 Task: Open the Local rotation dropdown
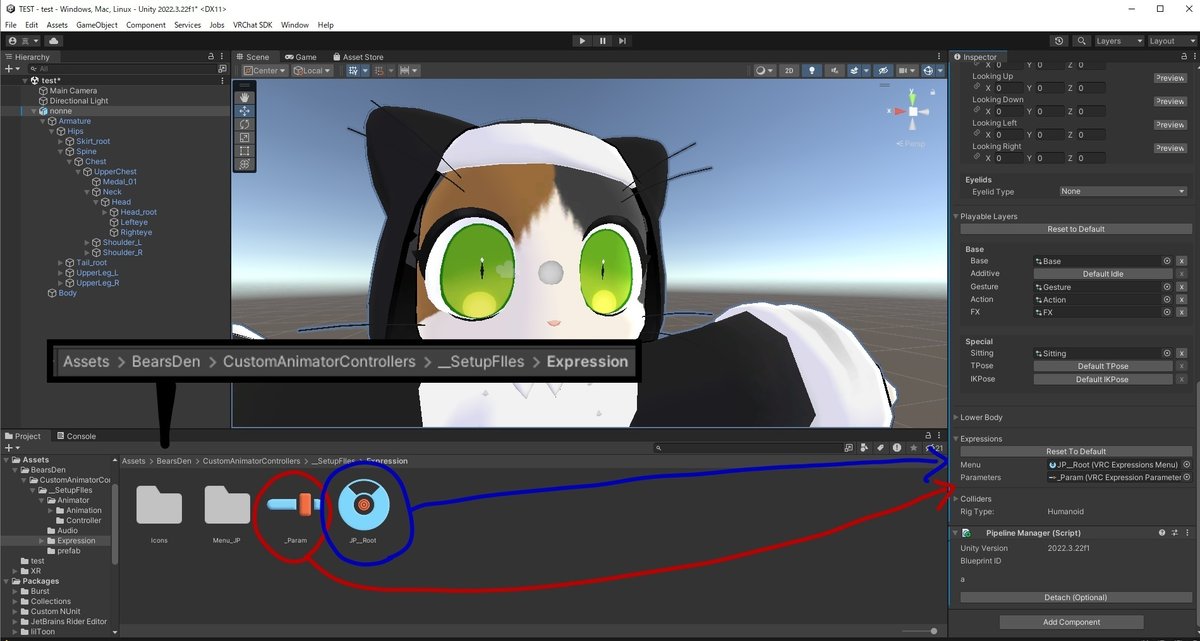(315, 71)
